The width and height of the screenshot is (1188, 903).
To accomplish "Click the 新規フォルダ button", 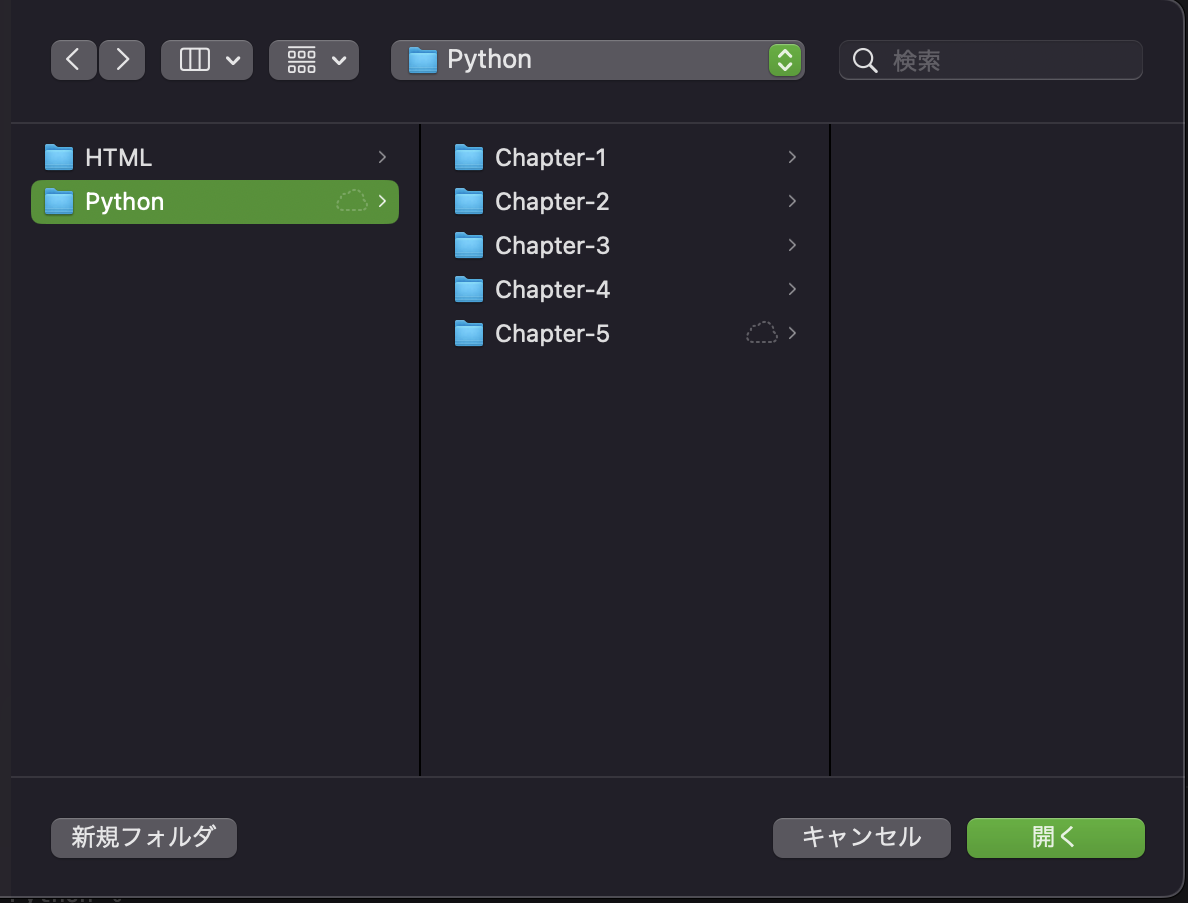I will tap(143, 838).
